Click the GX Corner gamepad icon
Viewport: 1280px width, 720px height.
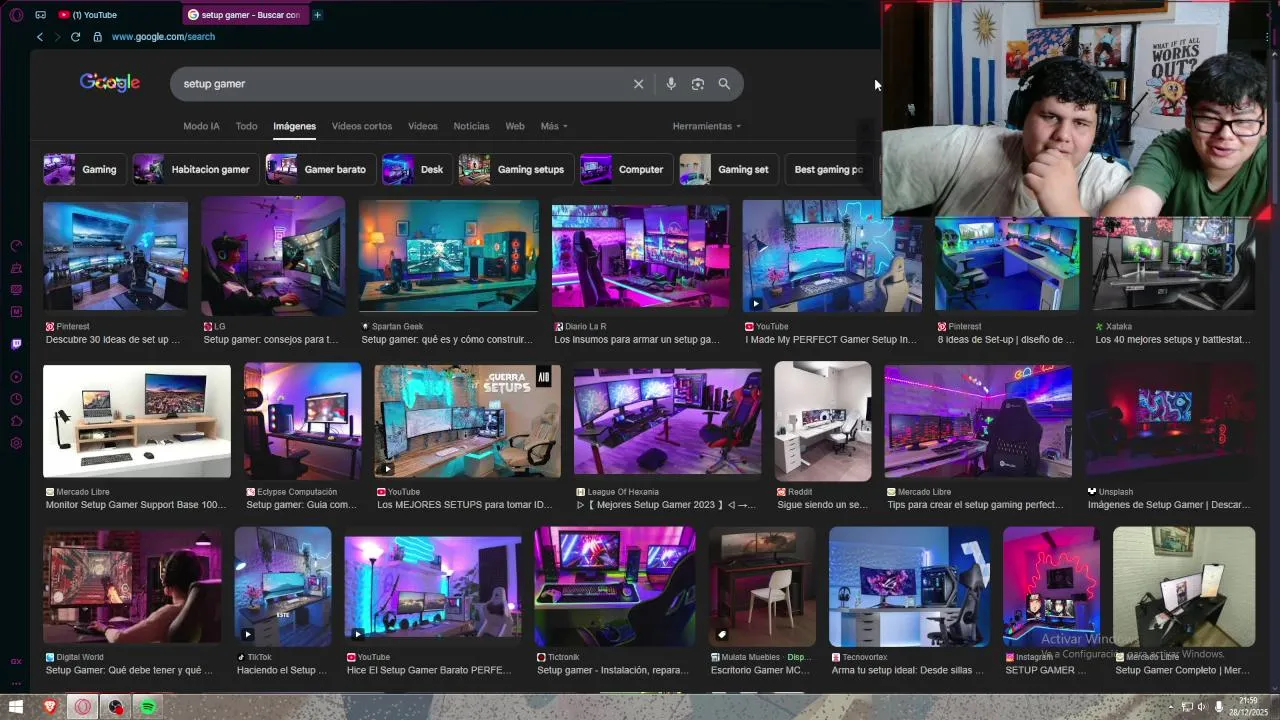(x=40, y=15)
